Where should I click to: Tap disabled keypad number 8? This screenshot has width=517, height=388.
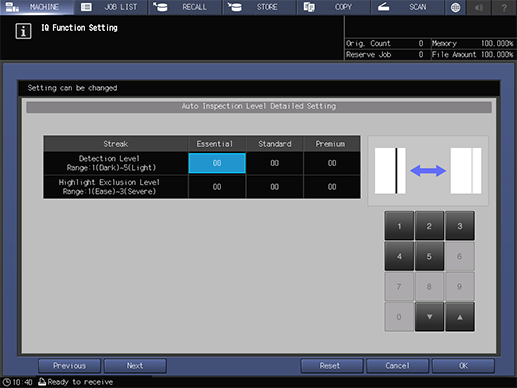[429, 286]
